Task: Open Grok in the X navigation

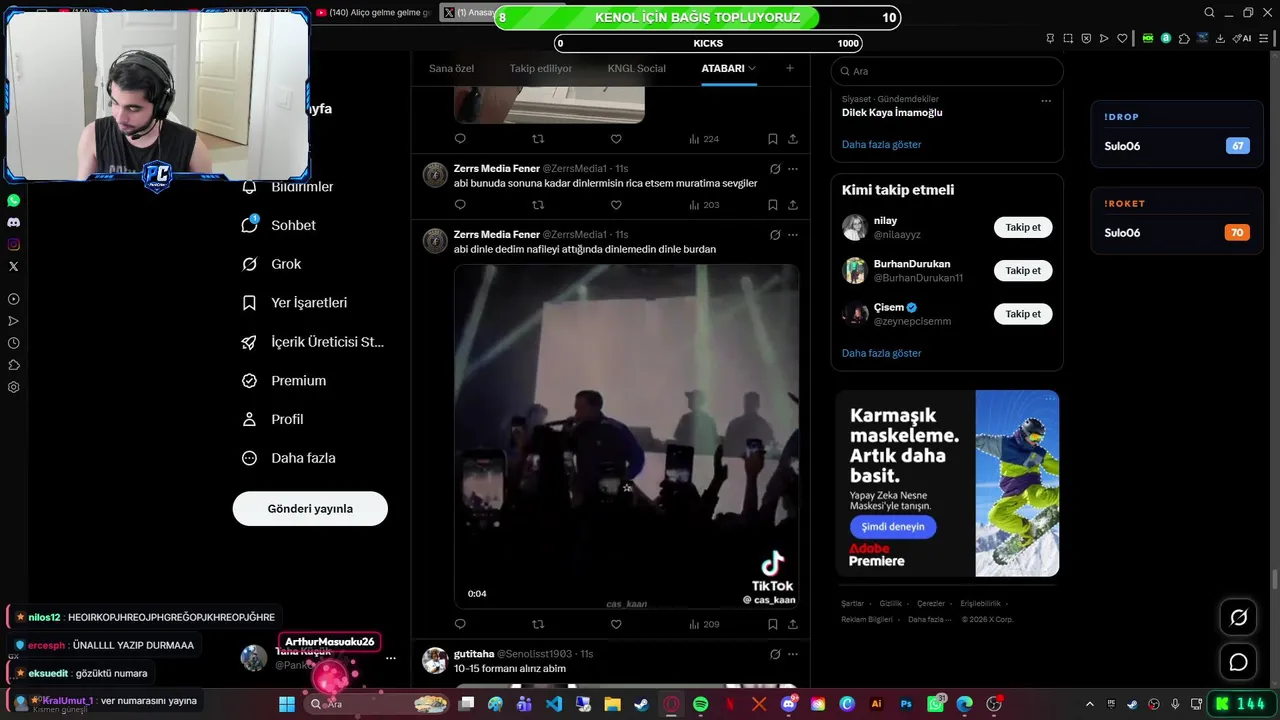Action: [x=271, y=264]
